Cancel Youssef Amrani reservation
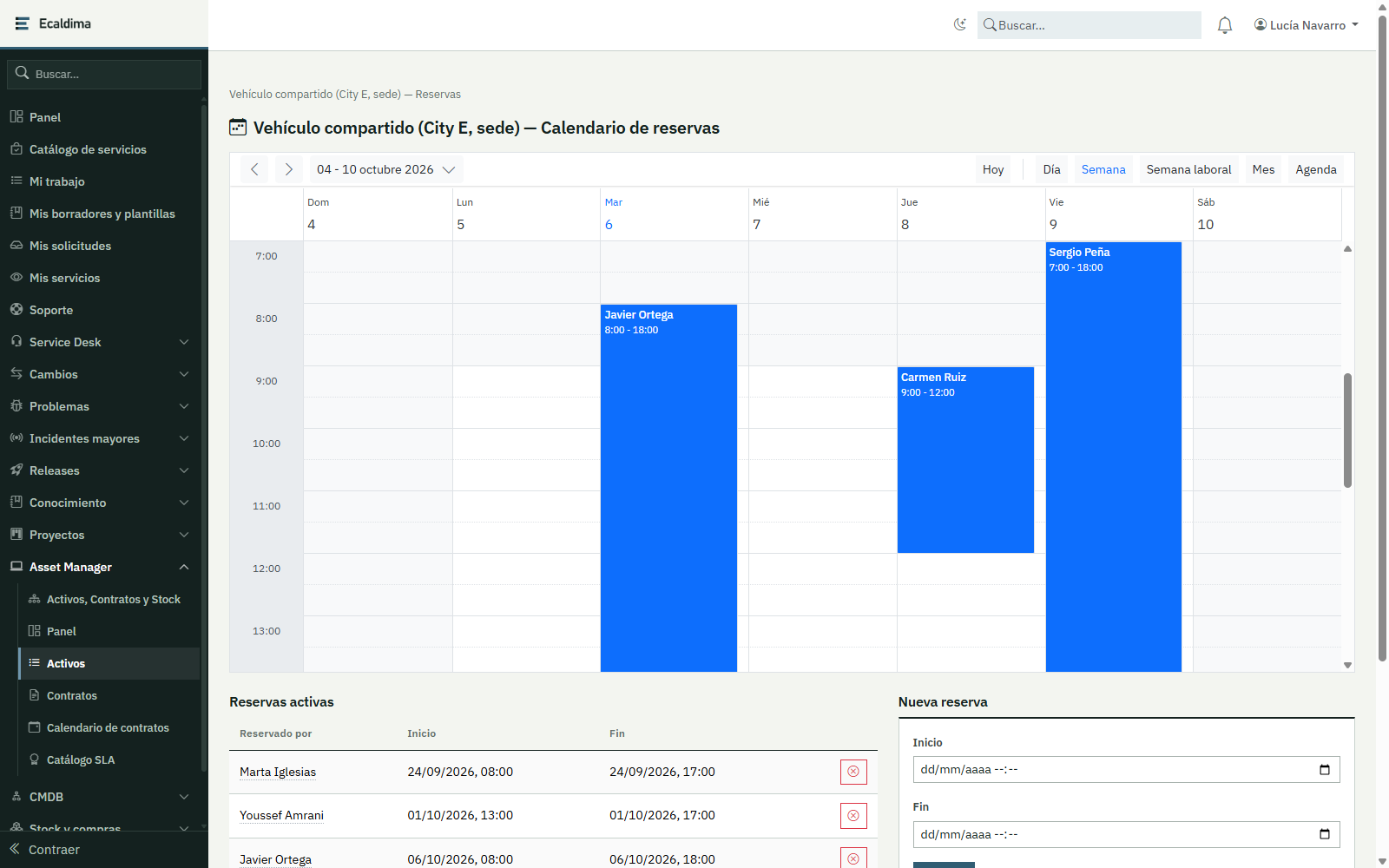This screenshot has width=1389, height=868. pos(853,815)
